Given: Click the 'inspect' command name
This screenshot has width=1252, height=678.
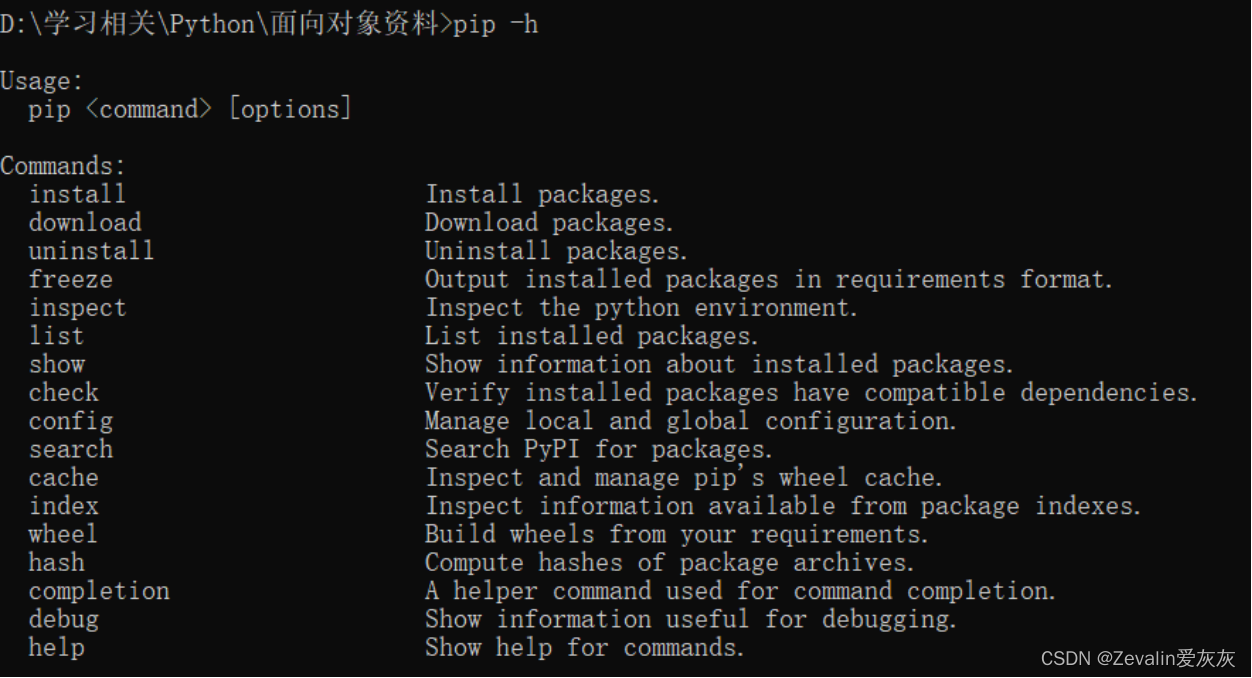Looking at the screenshot, I should (x=77, y=307).
